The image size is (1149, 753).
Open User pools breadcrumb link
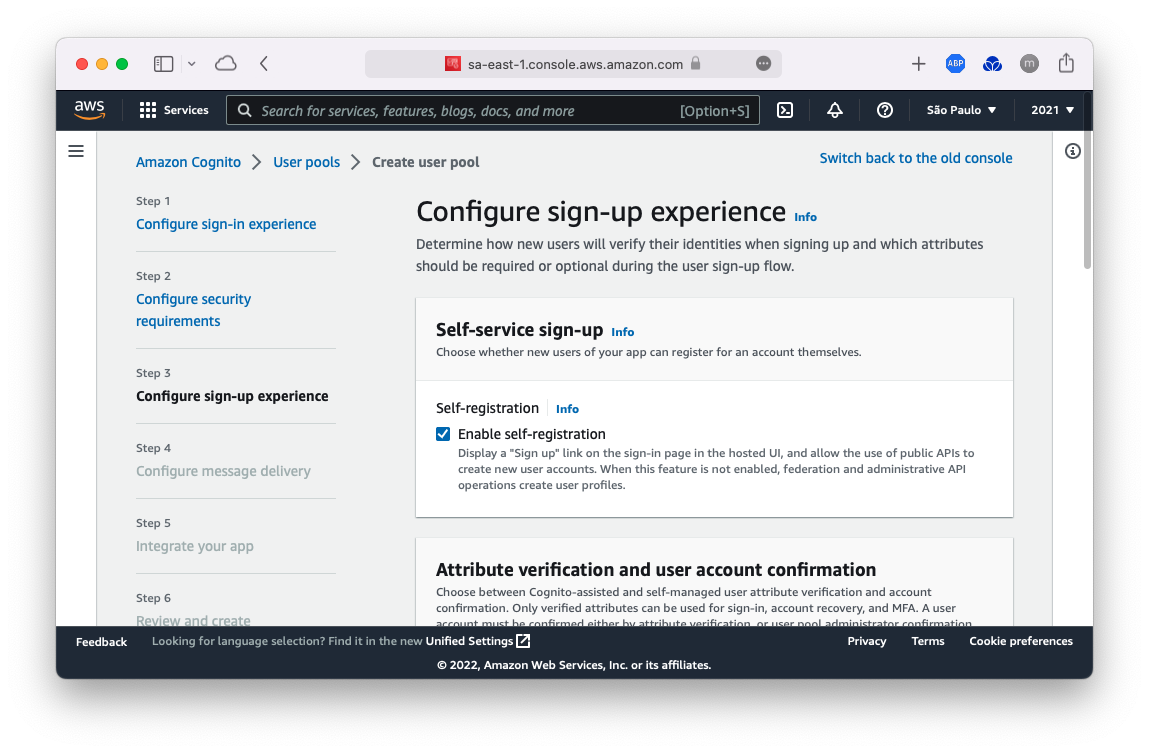(x=306, y=162)
